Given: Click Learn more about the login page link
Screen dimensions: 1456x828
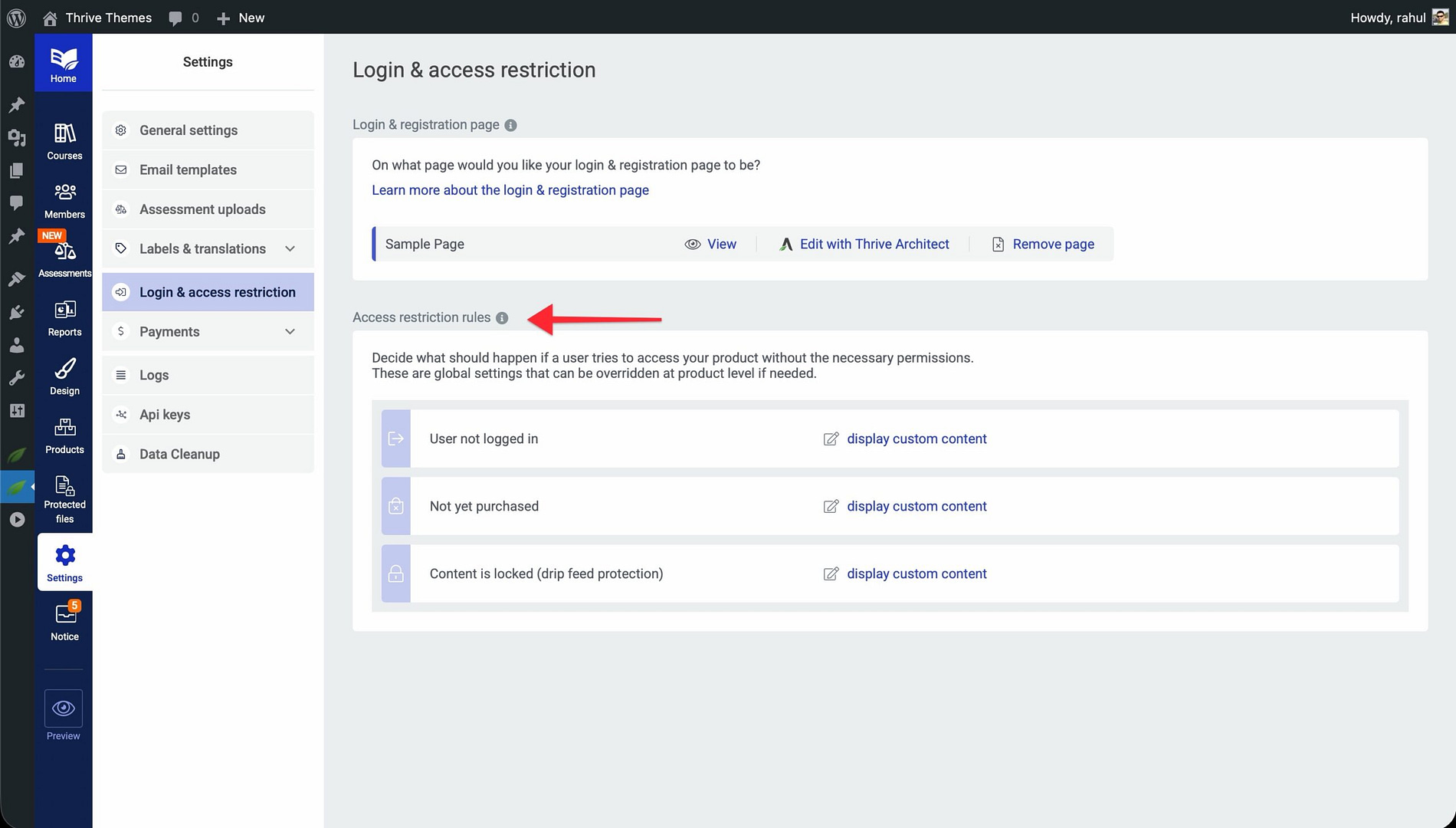Looking at the screenshot, I should click(x=510, y=190).
